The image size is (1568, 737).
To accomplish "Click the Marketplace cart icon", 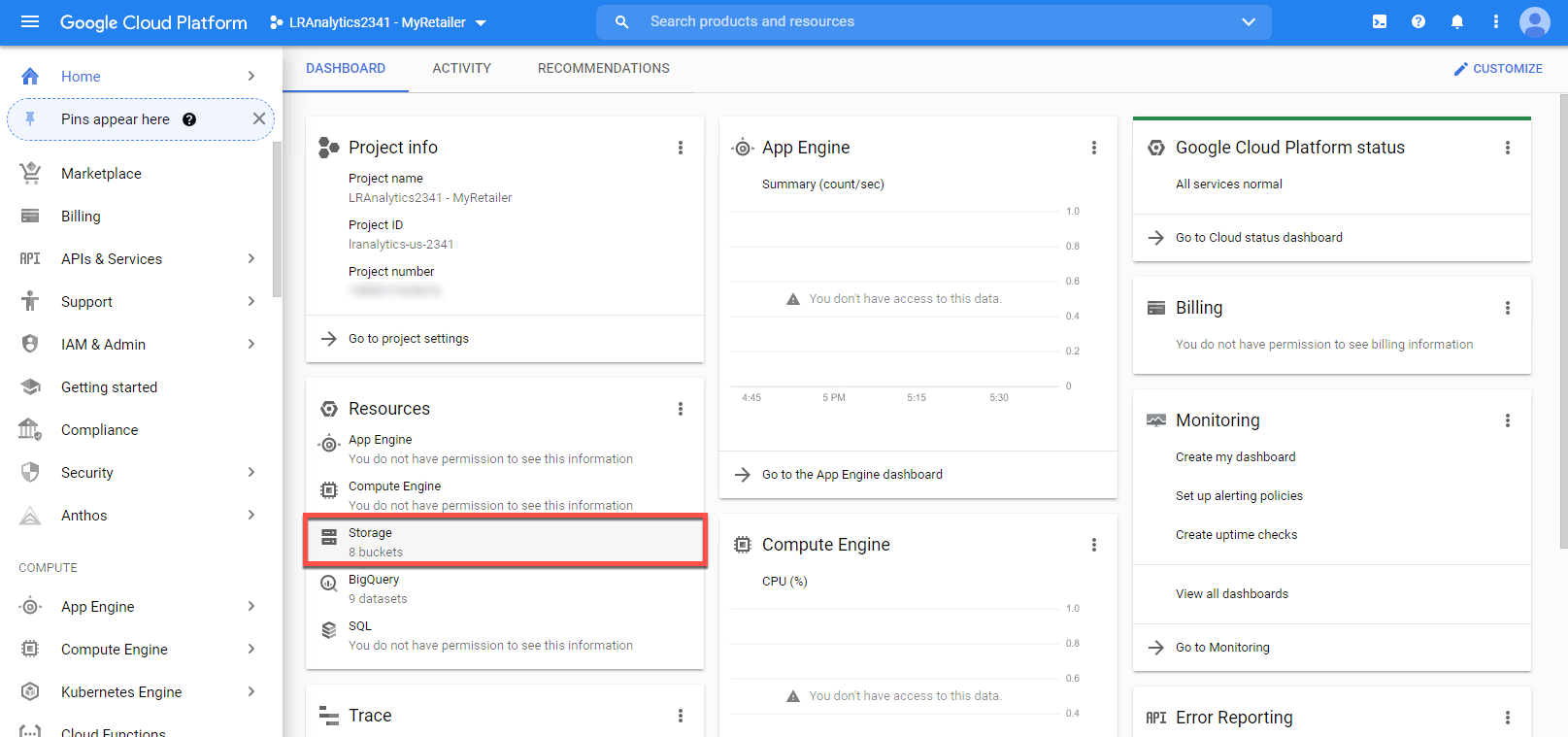I will (x=30, y=173).
